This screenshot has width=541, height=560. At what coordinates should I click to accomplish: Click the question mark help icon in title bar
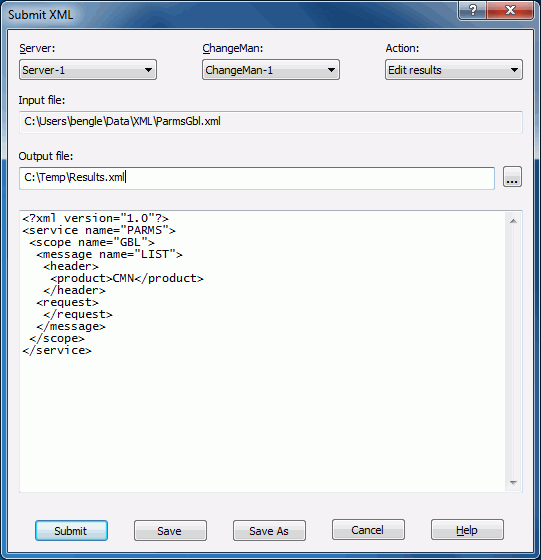click(x=472, y=10)
